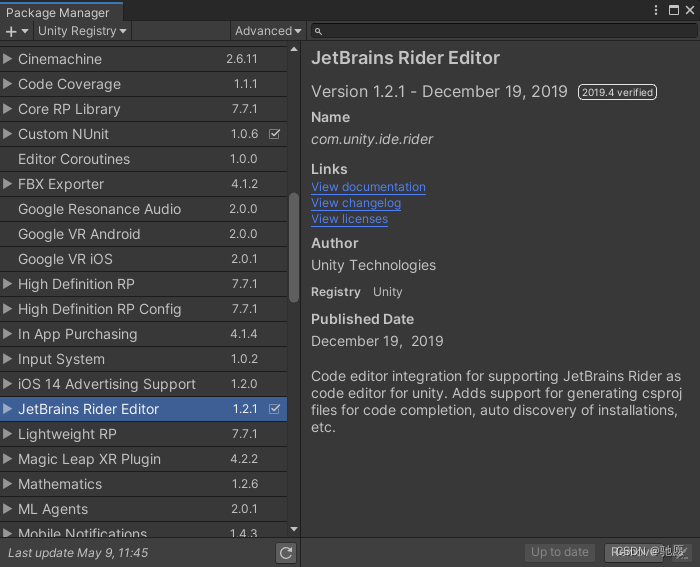Close the Package Manager window

point(690,10)
